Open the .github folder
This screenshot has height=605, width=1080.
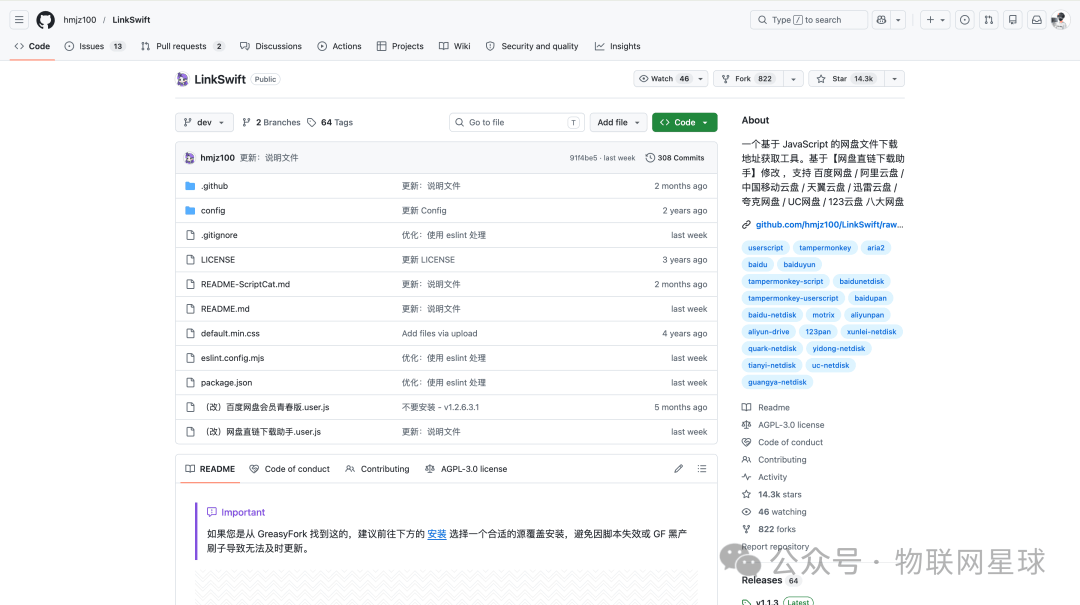click(214, 186)
